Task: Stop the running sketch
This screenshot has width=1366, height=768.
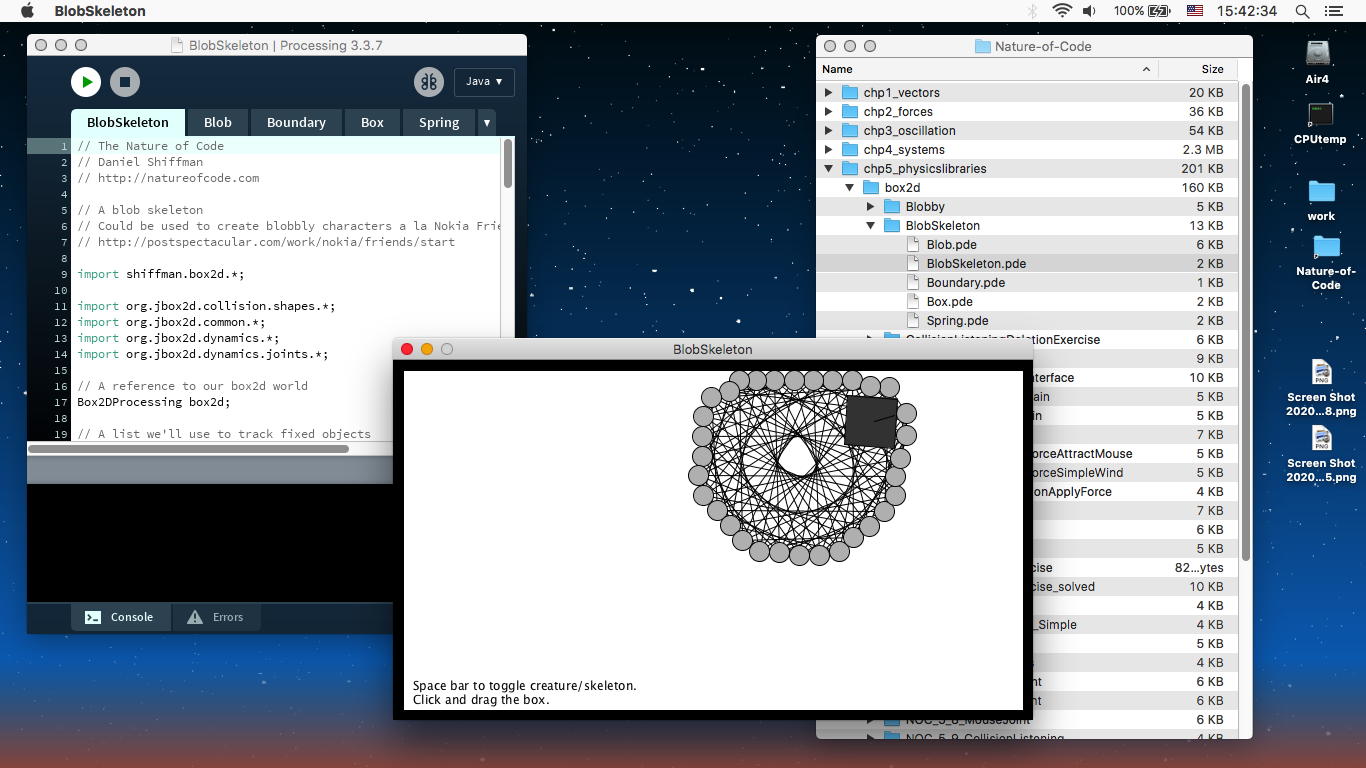Action: pyautogui.click(x=125, y=82)
